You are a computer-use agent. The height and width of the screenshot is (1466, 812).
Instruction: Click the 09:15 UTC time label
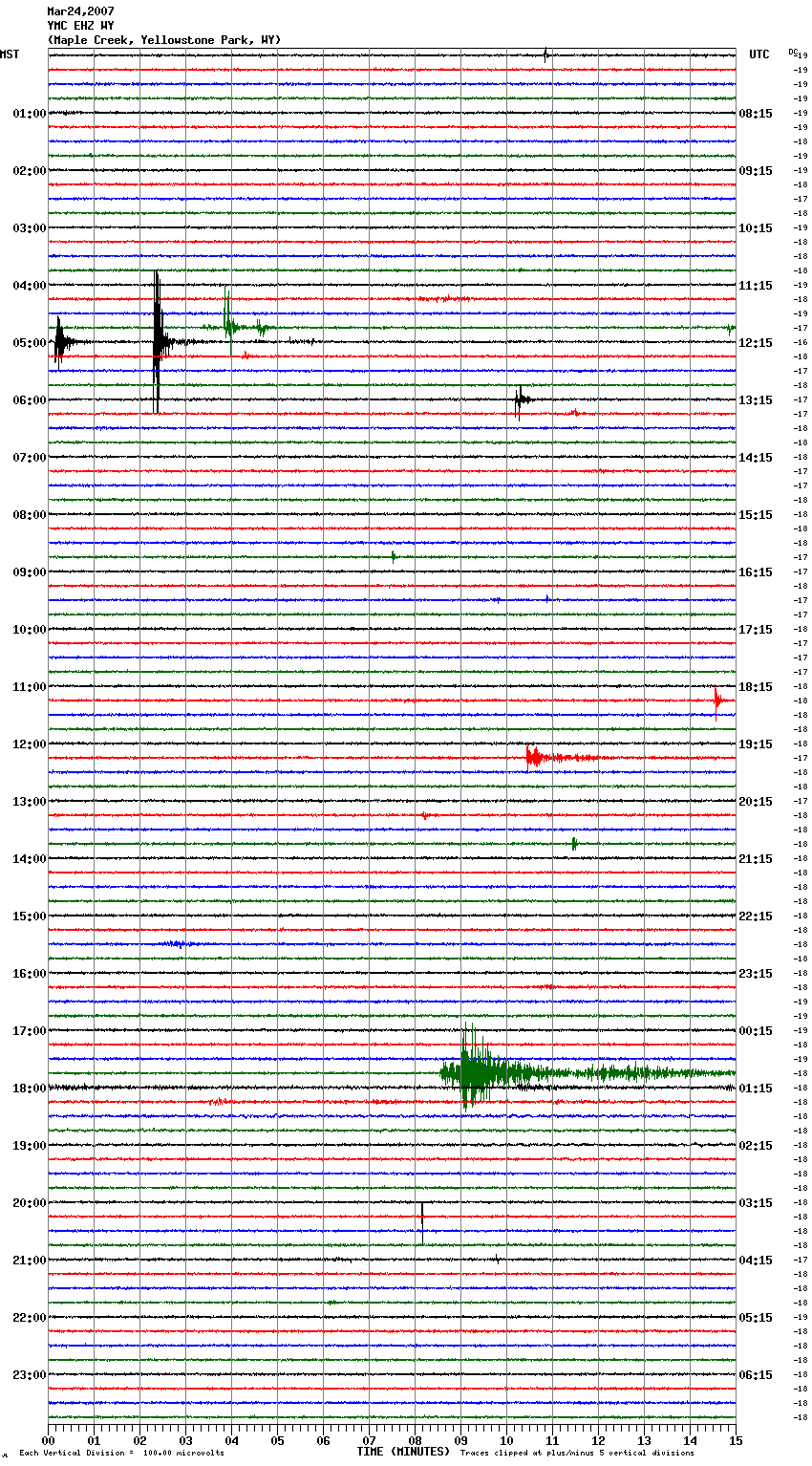[756, 171]
